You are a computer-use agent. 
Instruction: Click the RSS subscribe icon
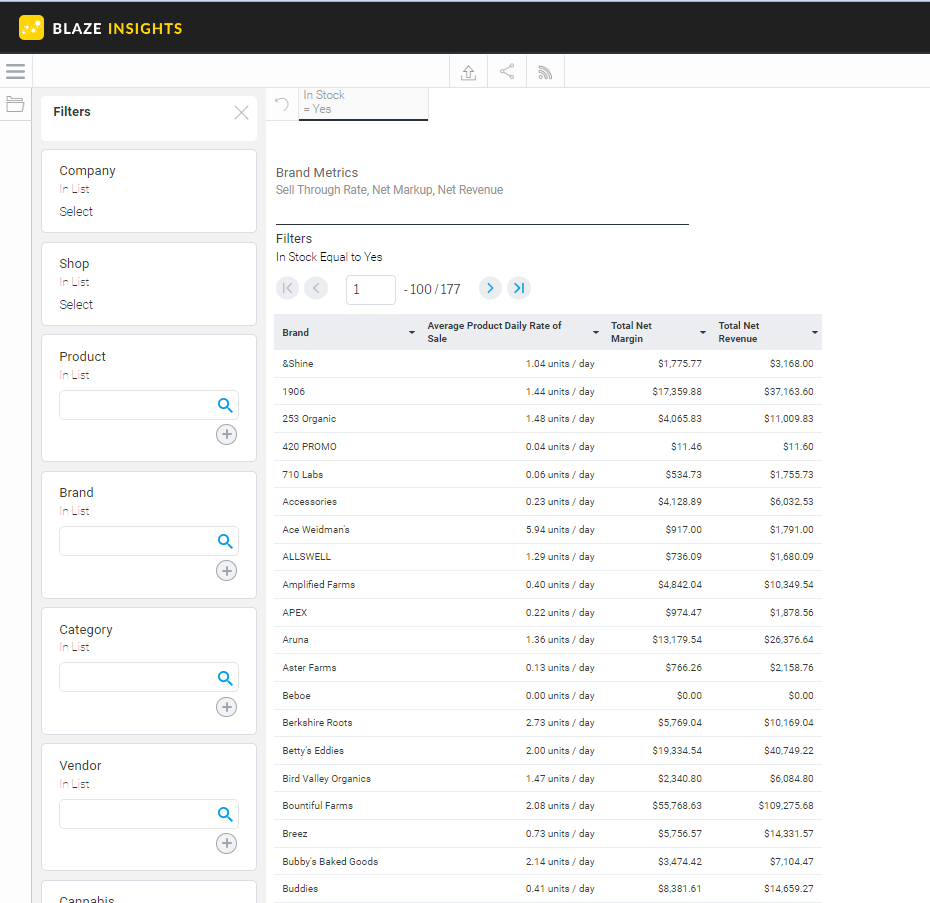click(545, 72)
